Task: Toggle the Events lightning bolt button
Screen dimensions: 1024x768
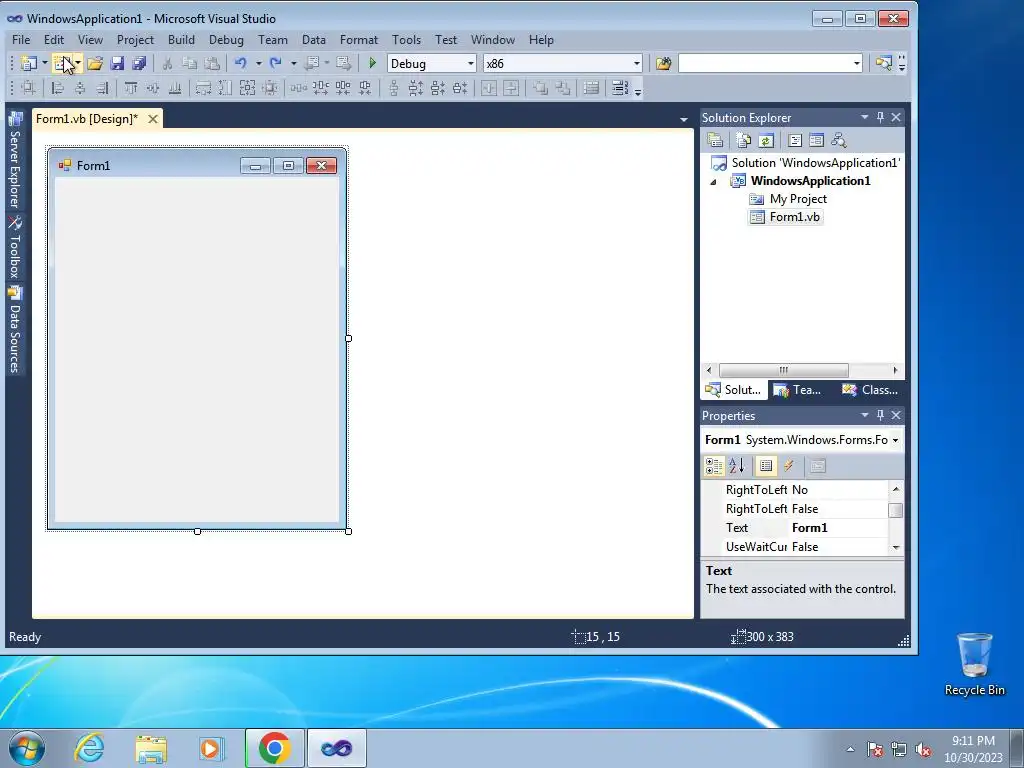Action: coord(789,466)
